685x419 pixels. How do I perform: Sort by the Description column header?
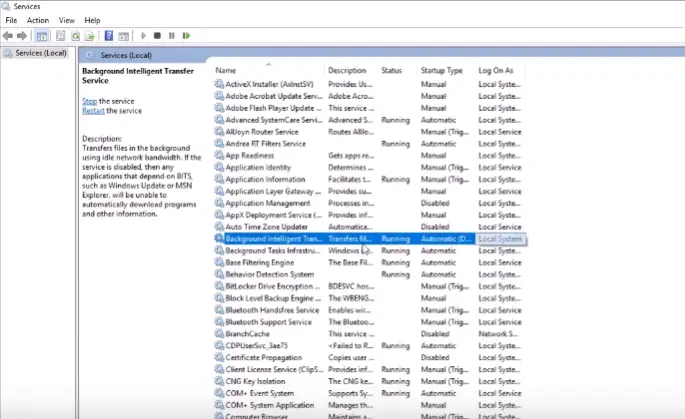352,70
